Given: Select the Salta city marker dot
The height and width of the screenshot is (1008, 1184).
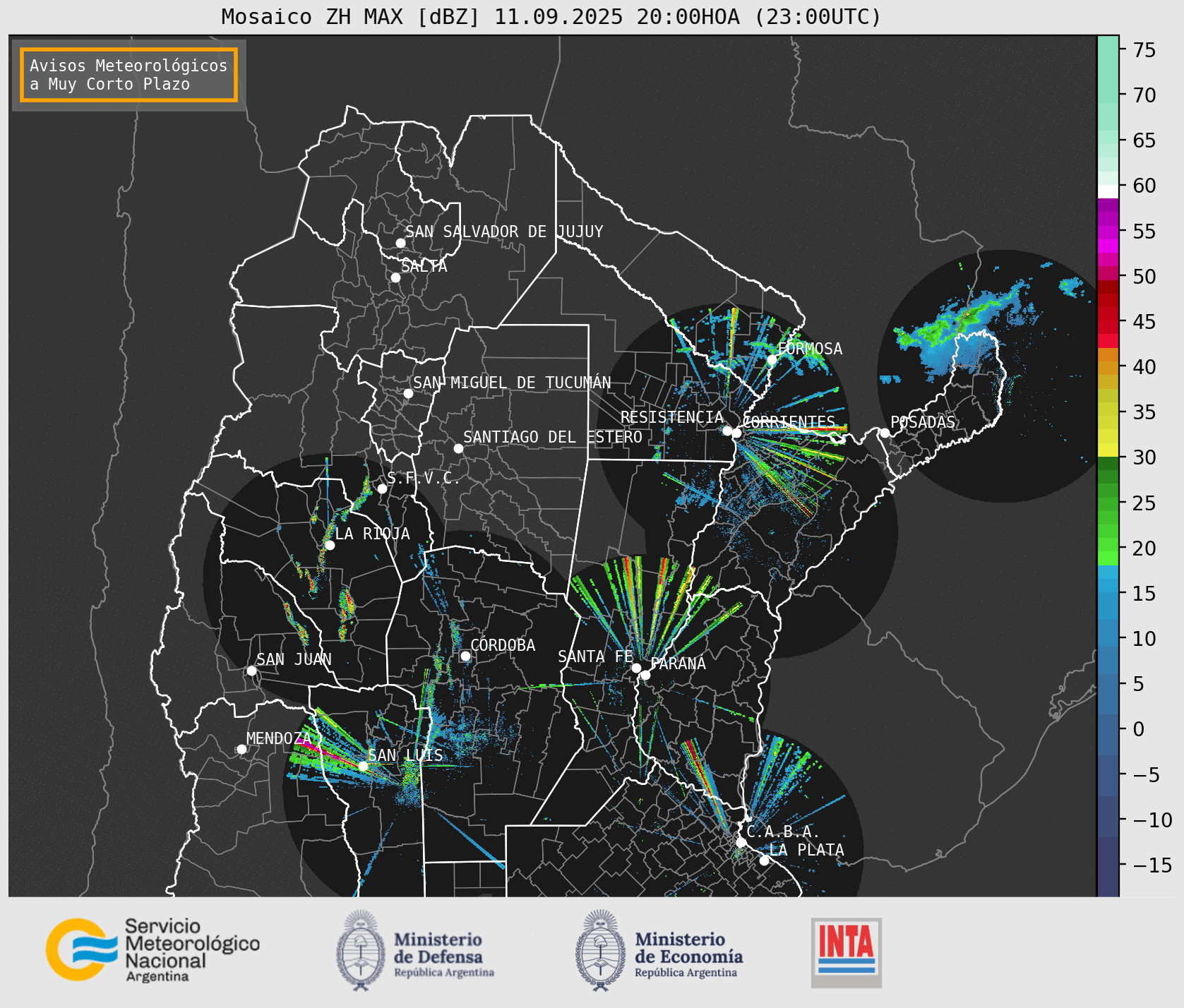Looking at the screenshot, I should (x=396, y=277).
